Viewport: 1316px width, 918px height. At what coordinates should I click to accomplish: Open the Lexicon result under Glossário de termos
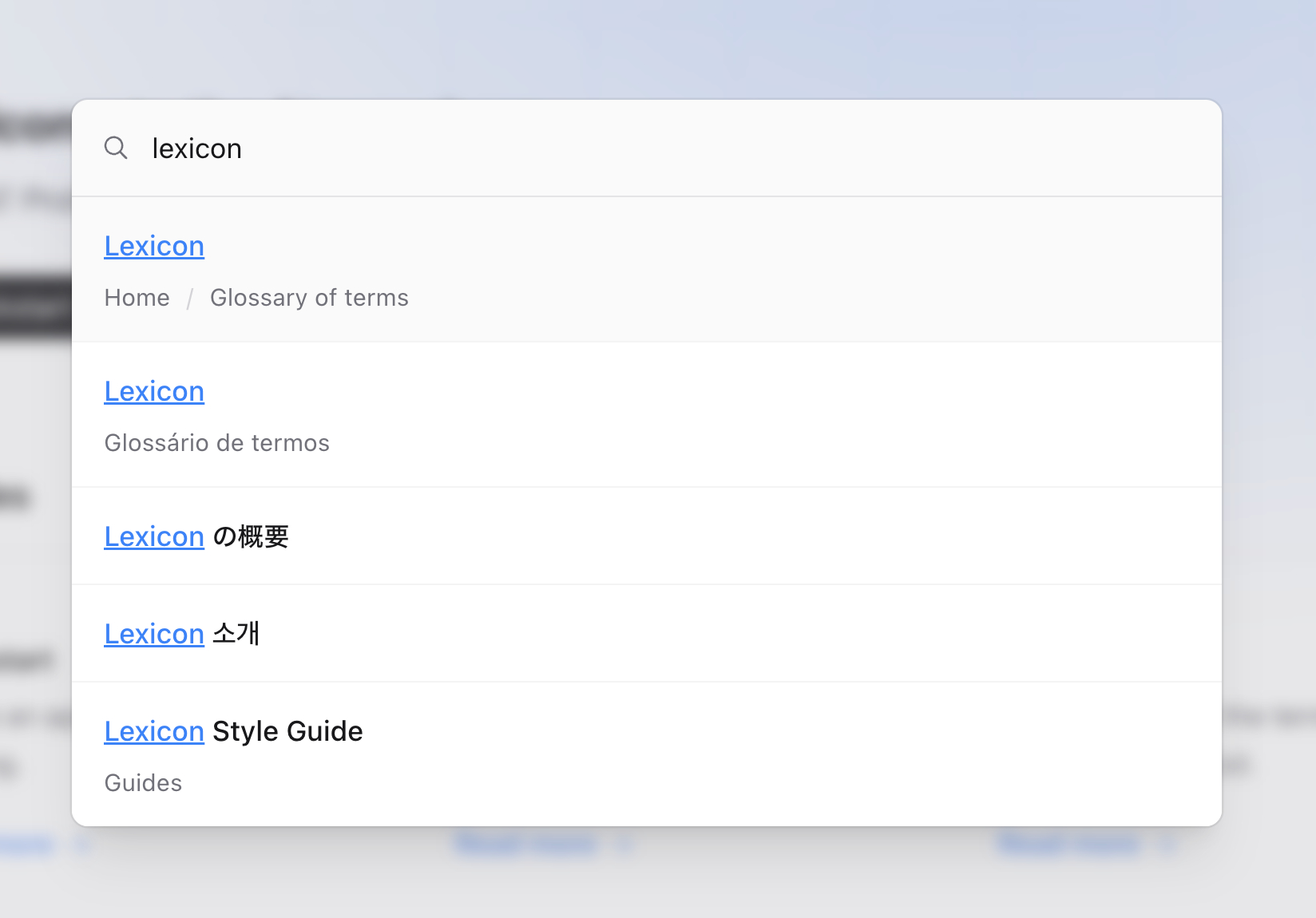click(x=154, y=392)
